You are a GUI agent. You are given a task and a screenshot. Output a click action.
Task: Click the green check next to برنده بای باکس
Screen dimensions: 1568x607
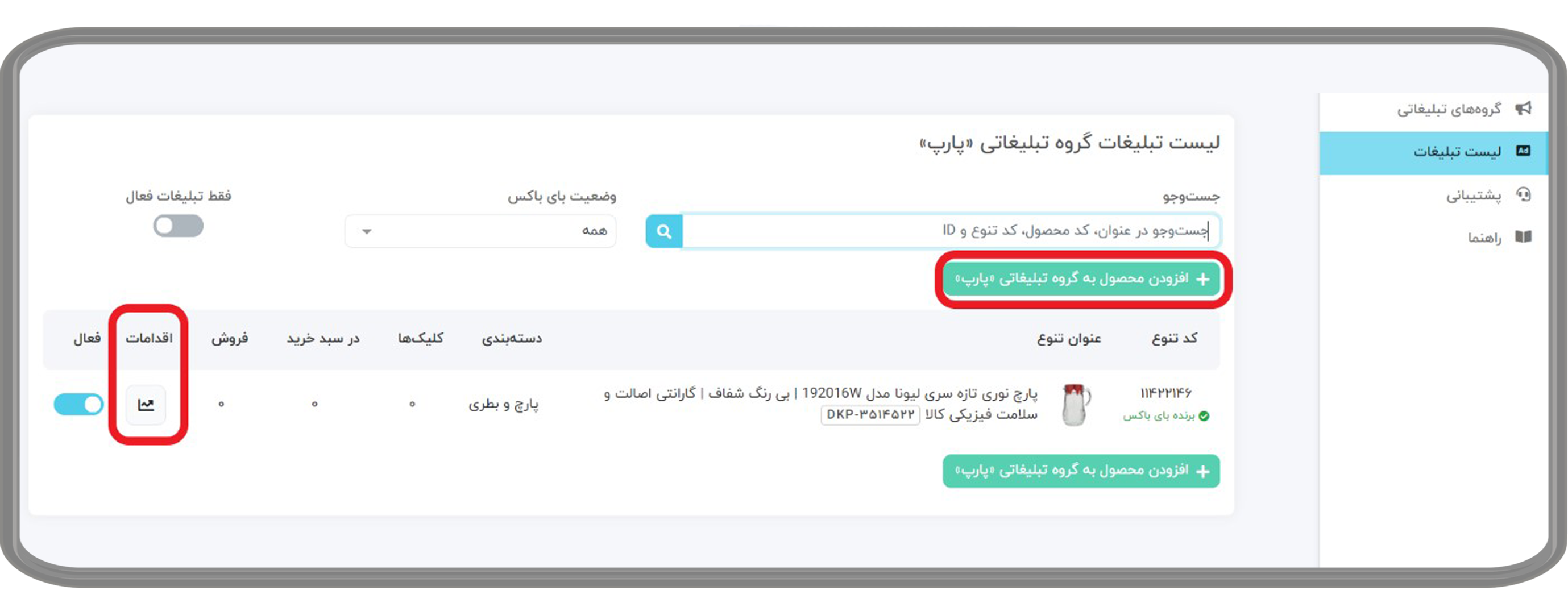point(1204,416)
